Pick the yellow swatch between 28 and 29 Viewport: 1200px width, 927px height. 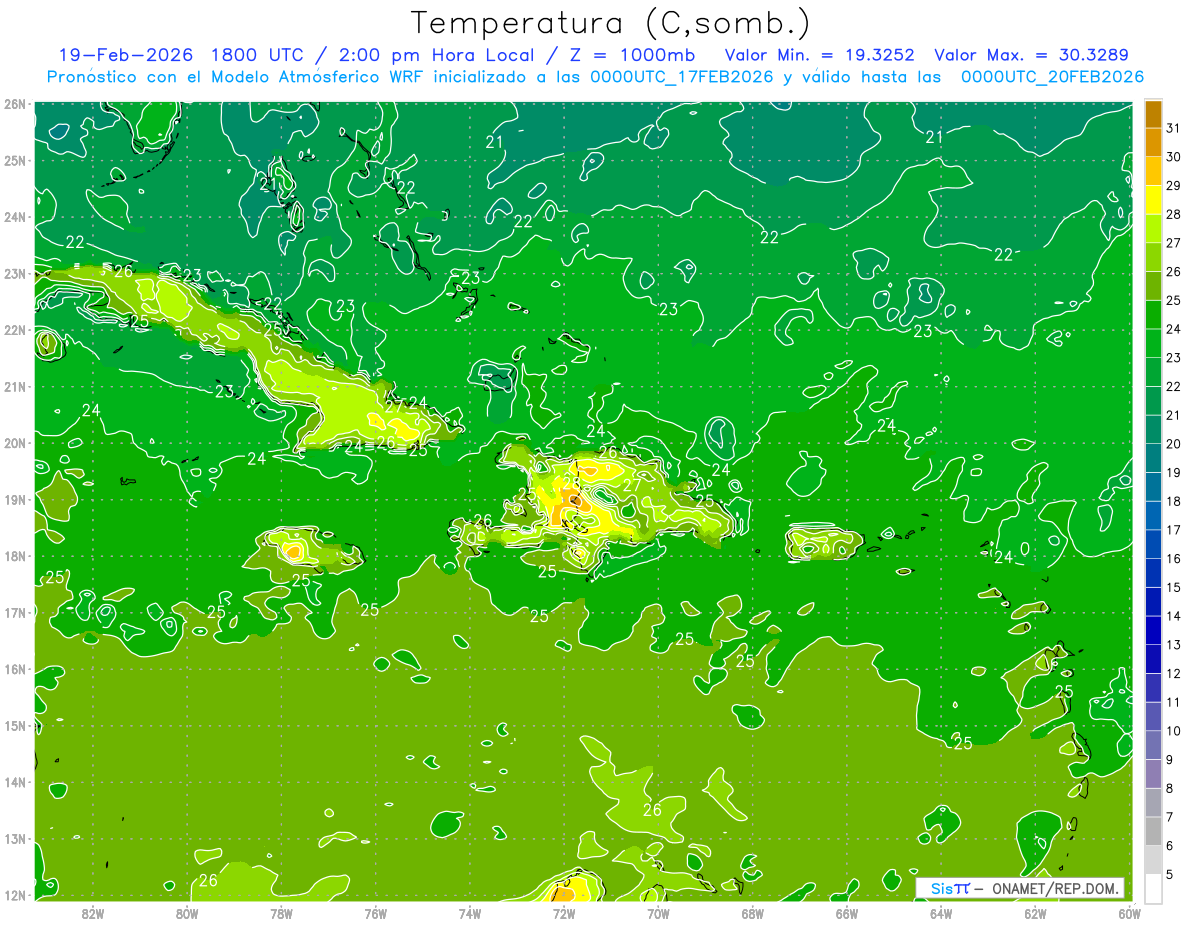point(1153,200)
